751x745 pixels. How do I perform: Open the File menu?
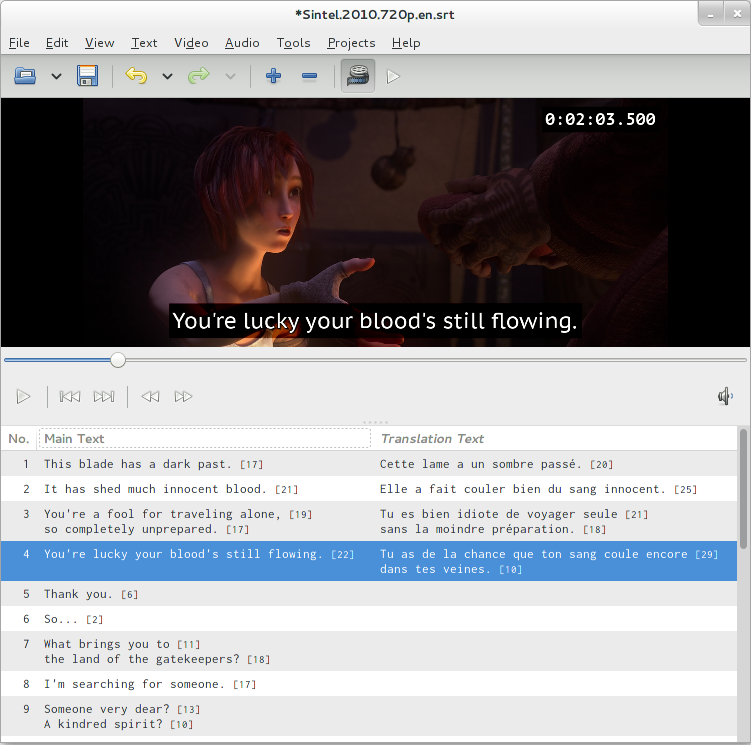click(x=19, y=43)
